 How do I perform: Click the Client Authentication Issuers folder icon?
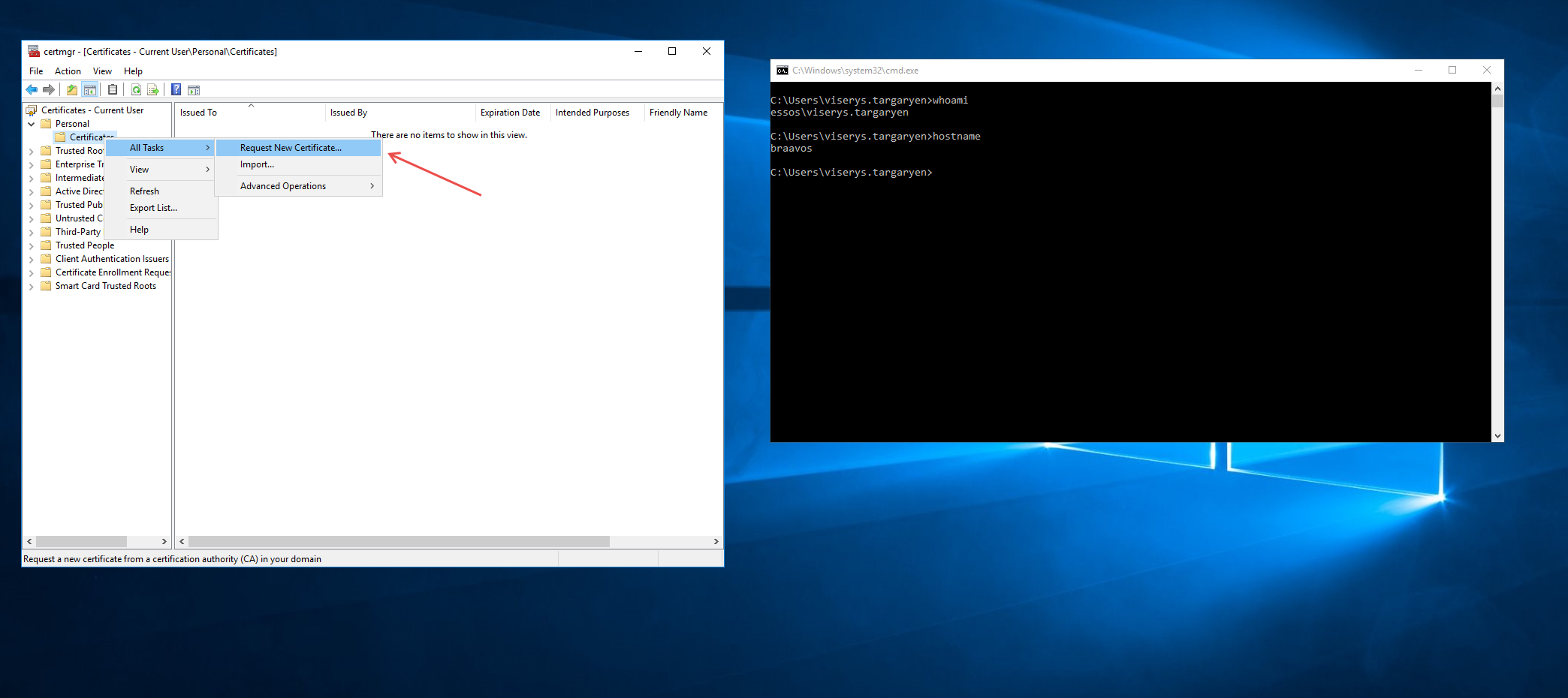tap(46, 259)
